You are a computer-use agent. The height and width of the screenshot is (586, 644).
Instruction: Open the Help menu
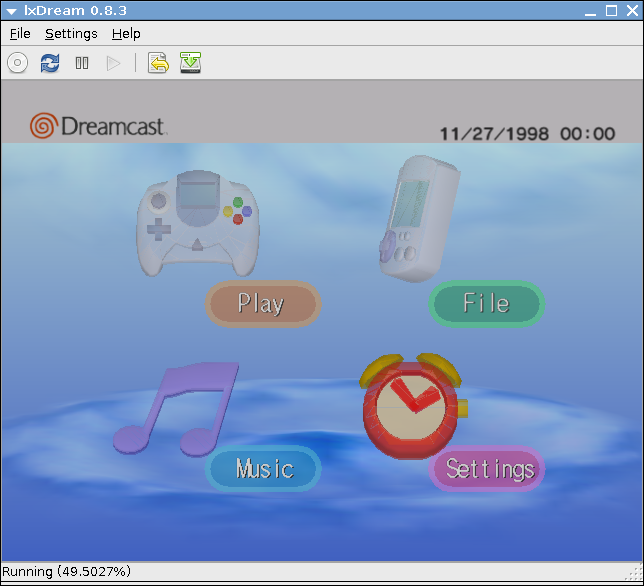click(x=126, y=34)
